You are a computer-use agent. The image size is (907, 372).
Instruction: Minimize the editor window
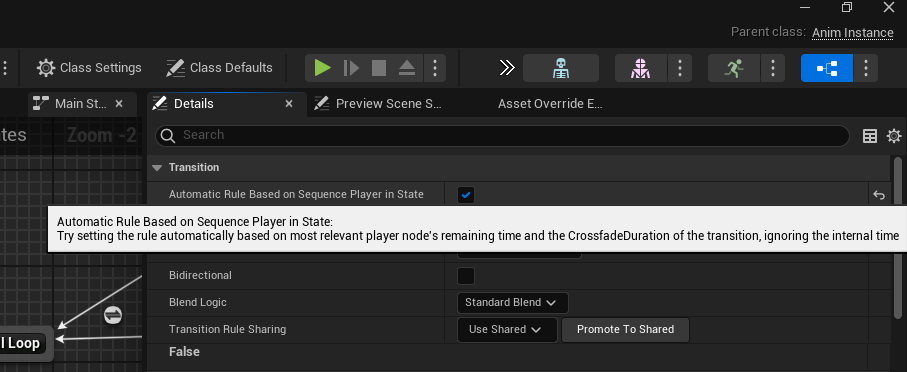pyautogui.click(x=805, y=7)
